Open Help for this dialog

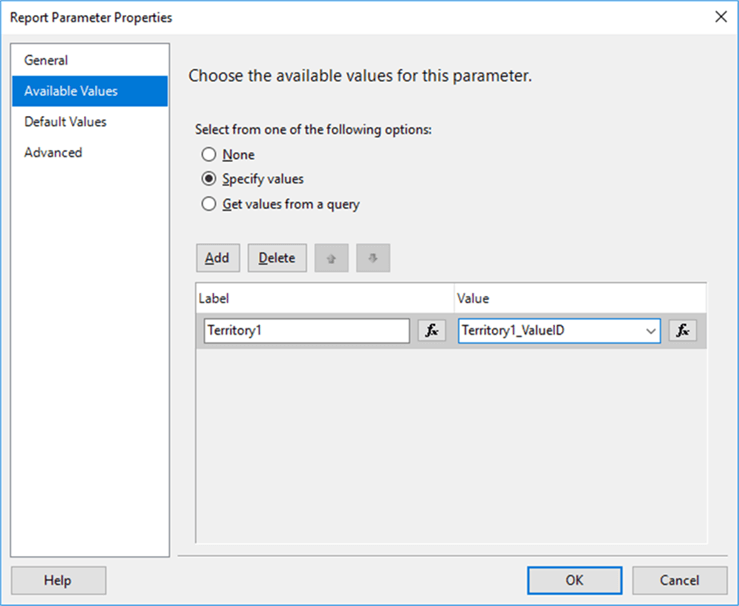[x=58, y=580]
